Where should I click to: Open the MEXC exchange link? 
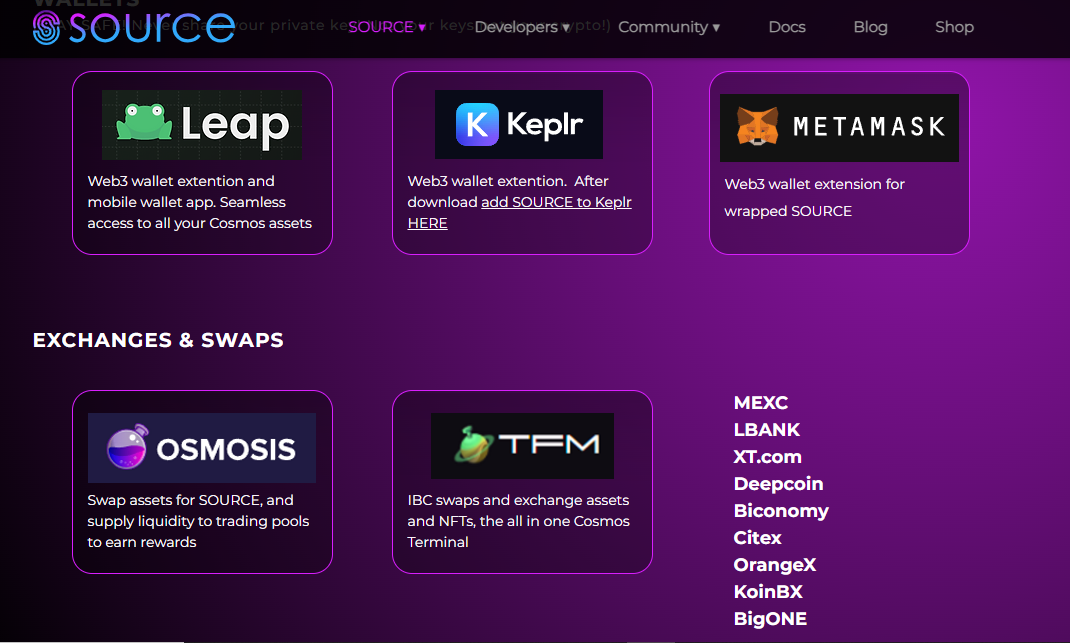[x=761, y=403]
